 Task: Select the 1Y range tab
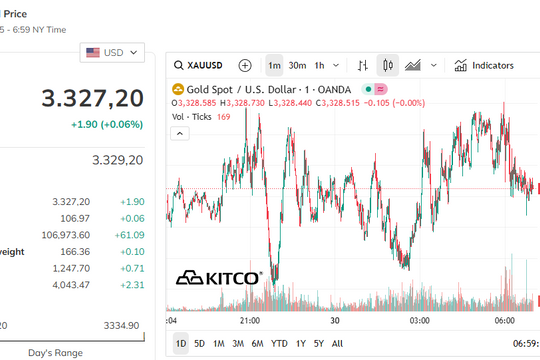[x=301, y=343]
